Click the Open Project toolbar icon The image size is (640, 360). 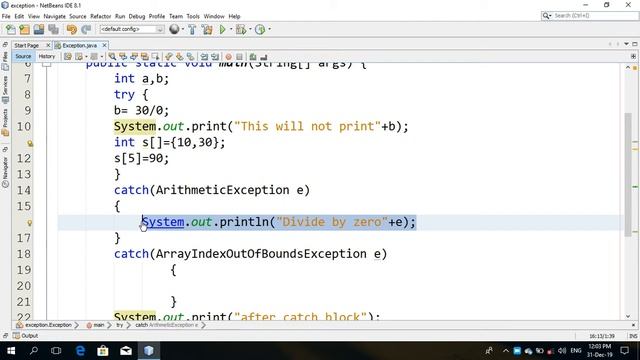point(39,29)
